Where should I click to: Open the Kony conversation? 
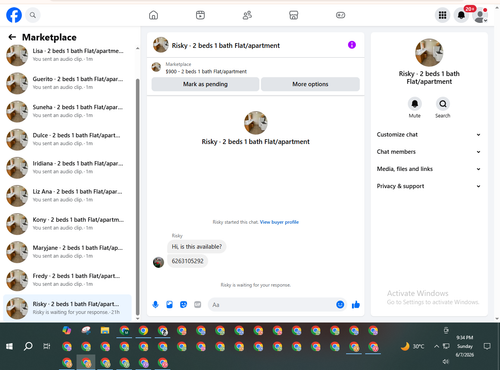click(x=67, y=224)
